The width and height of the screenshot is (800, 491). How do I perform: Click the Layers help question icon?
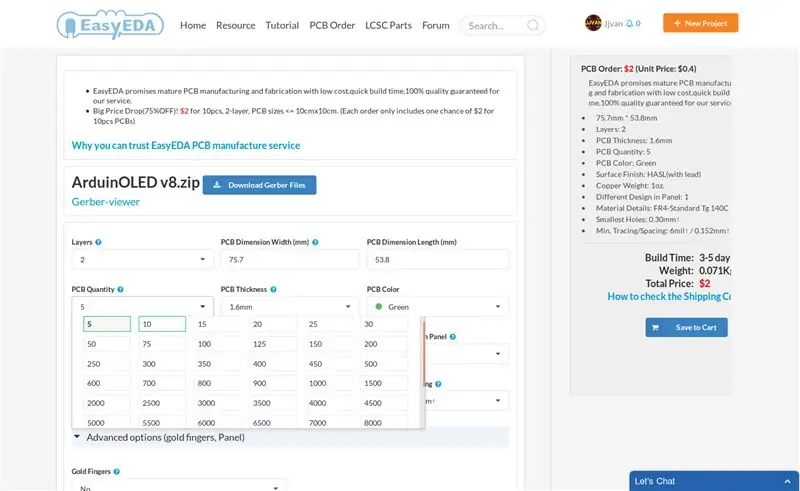(98, 242)
